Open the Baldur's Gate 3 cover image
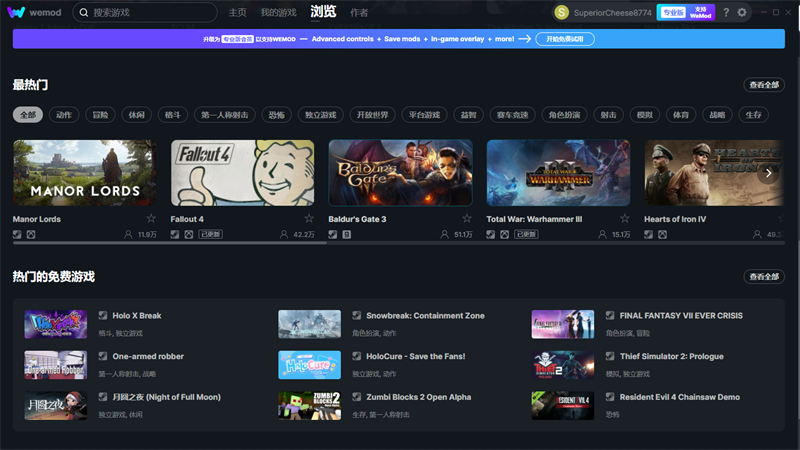 401,173
